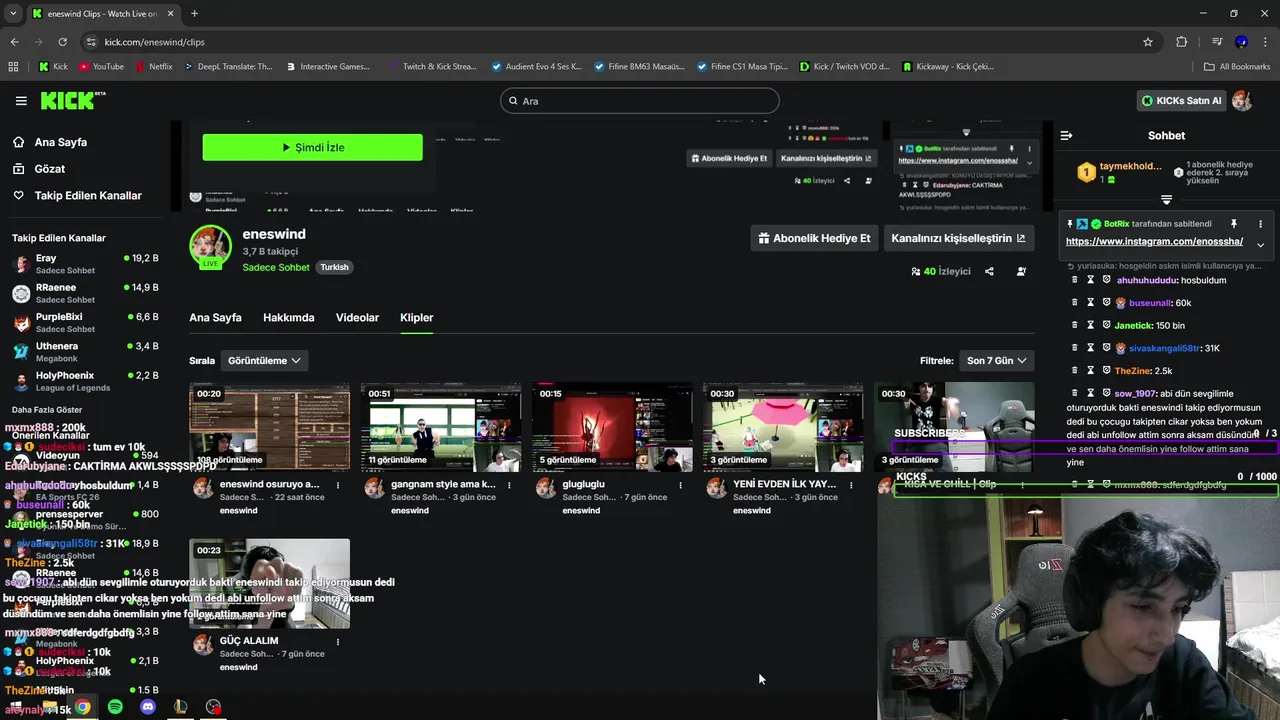Open the hamburger sidebar menu
This screenshot has width=1280, height=720.
pos(21,101)
